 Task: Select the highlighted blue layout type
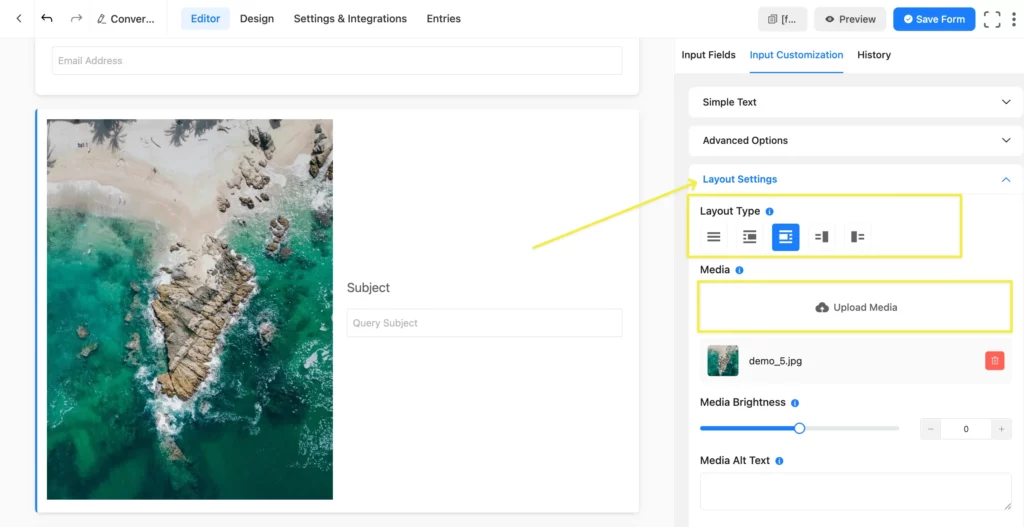(x=786, y=237)
